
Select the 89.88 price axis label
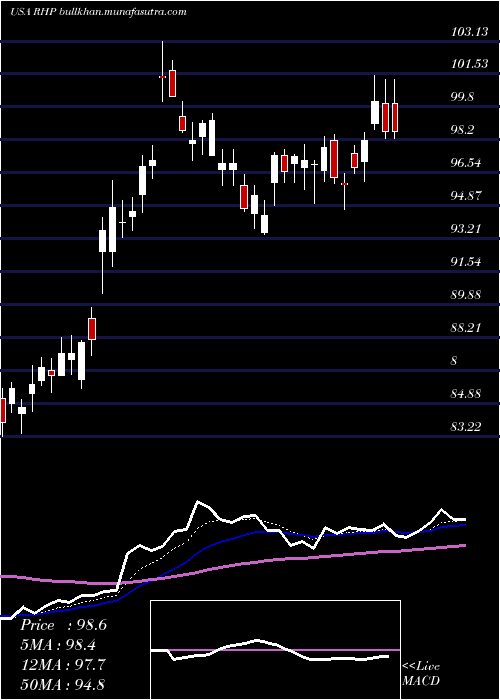pos(466,295)
